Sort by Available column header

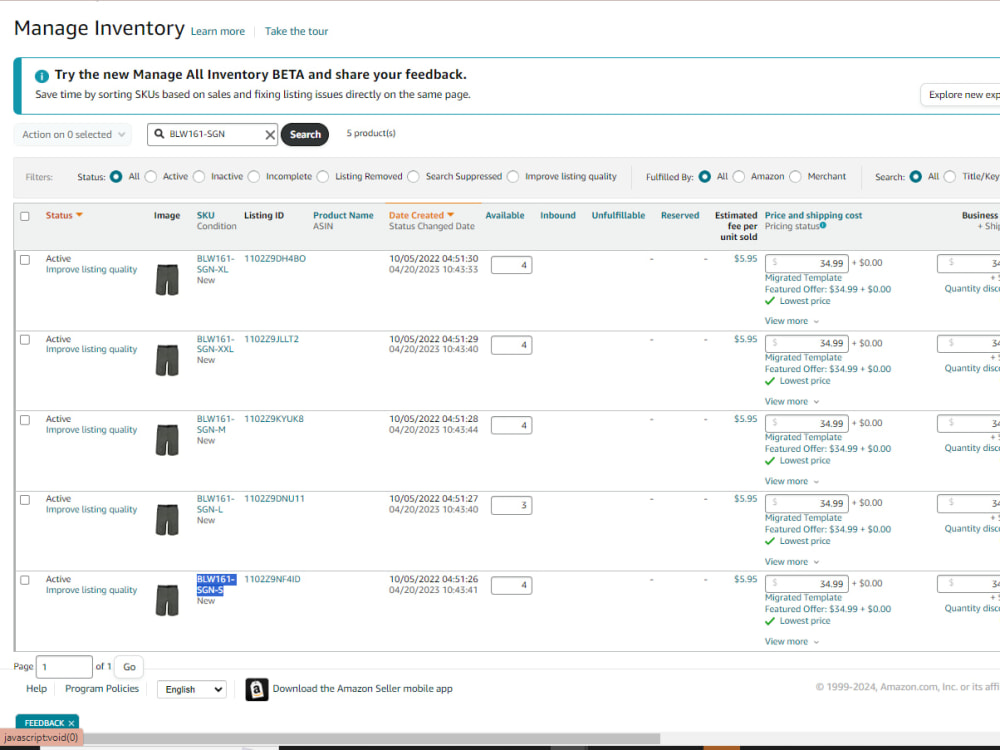pyautogui.click(x=504, y=216)
